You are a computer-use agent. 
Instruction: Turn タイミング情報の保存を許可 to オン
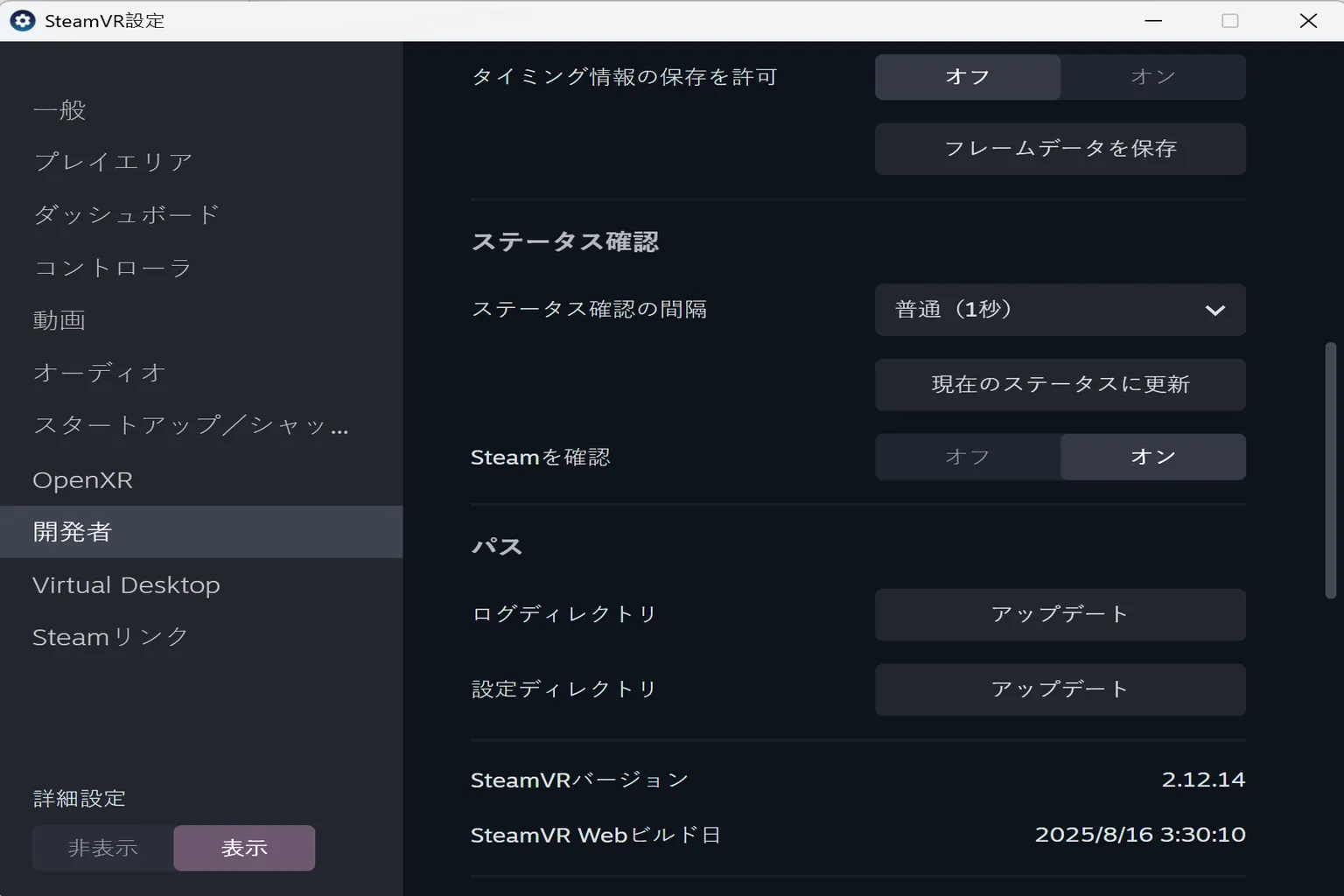point(1153,77)
